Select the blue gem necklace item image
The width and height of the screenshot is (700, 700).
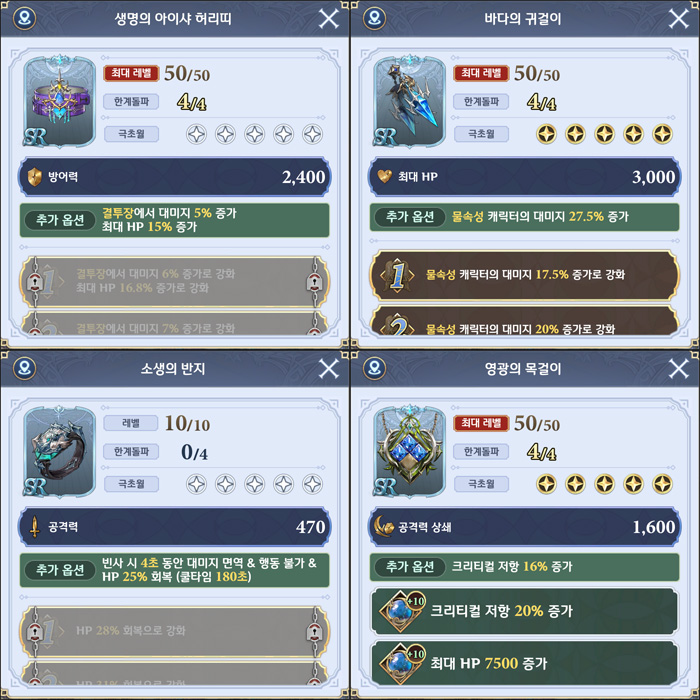(x=410, y=451)
